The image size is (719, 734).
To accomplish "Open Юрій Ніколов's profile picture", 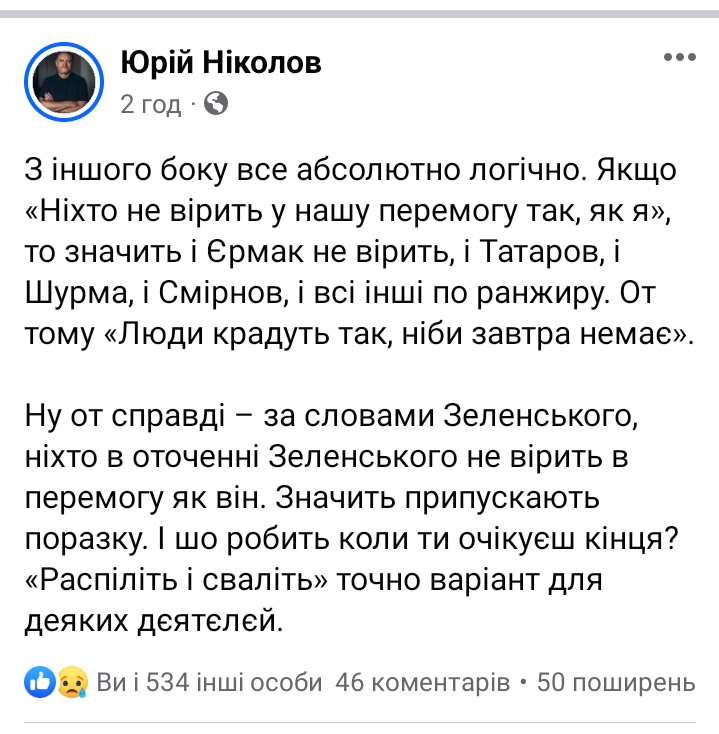I will (x=64, y=82).
